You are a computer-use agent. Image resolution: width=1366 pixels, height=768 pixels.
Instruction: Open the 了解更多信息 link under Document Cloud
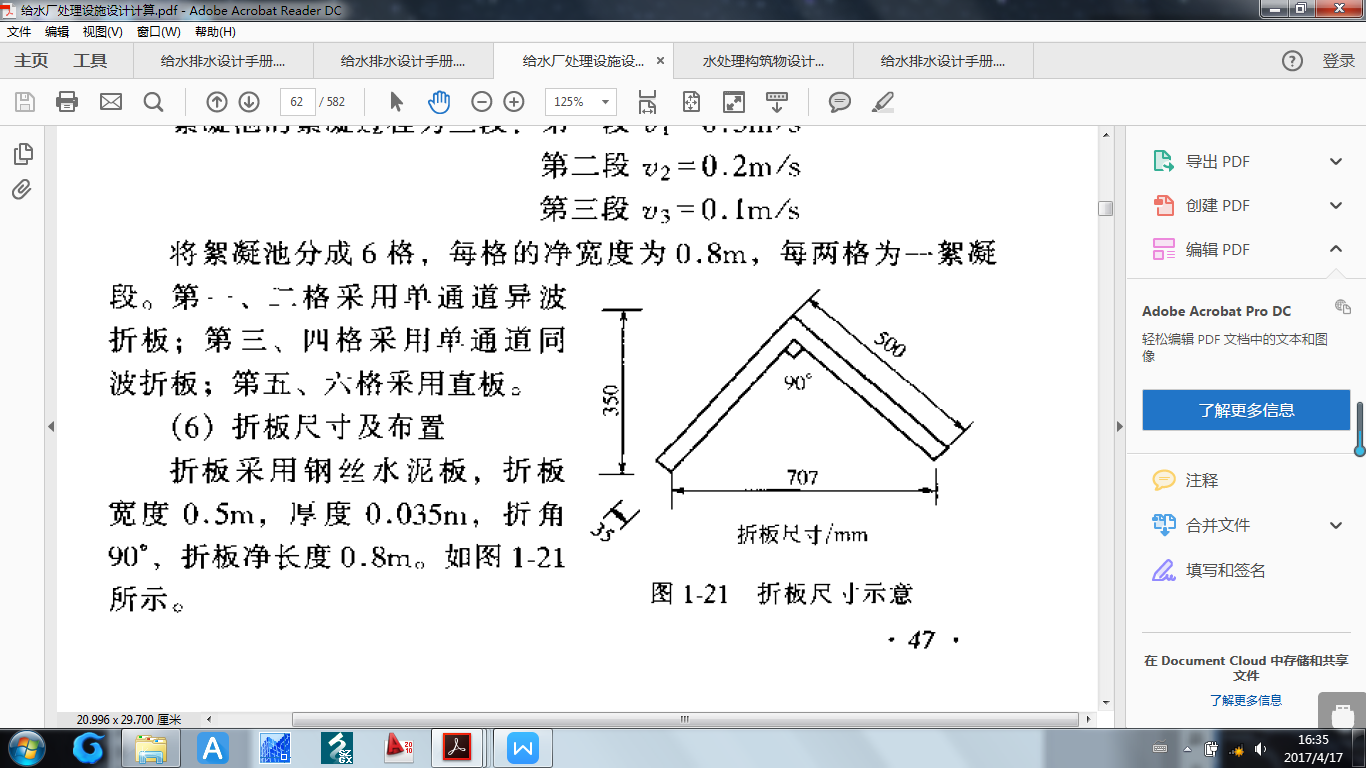coord(1246,700)
